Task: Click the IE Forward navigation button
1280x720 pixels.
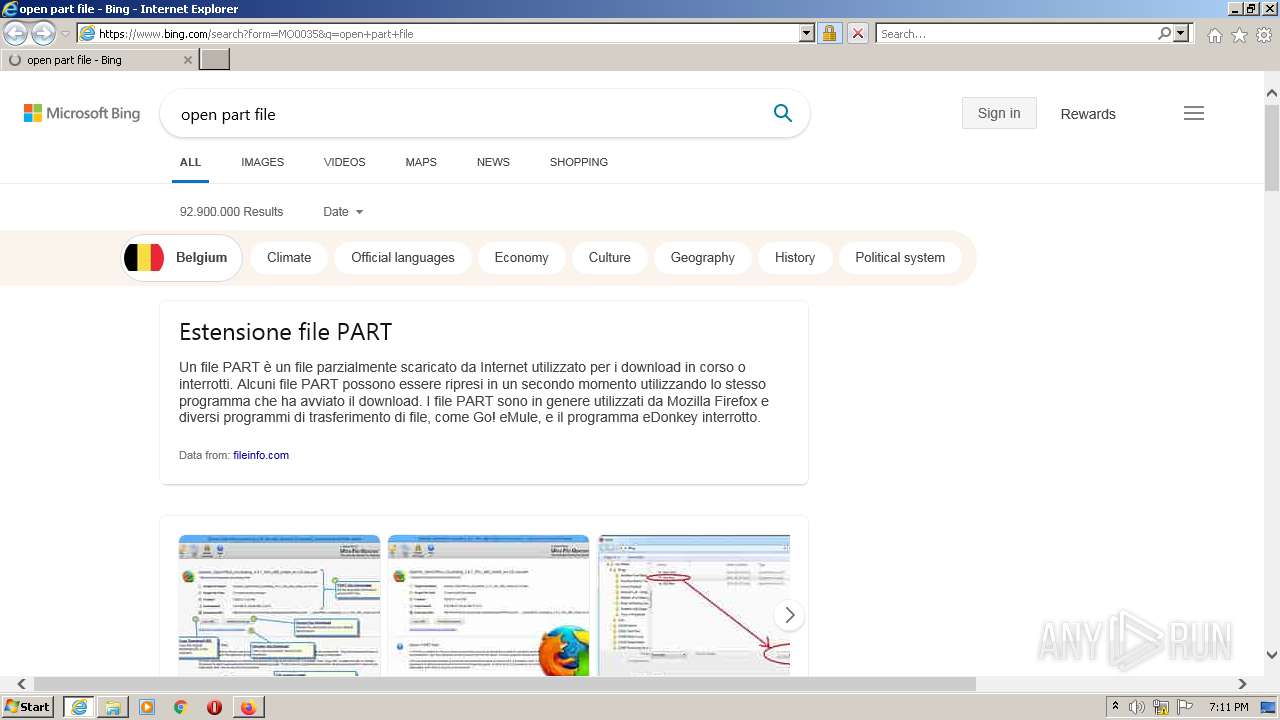Action: pos(43,33)
